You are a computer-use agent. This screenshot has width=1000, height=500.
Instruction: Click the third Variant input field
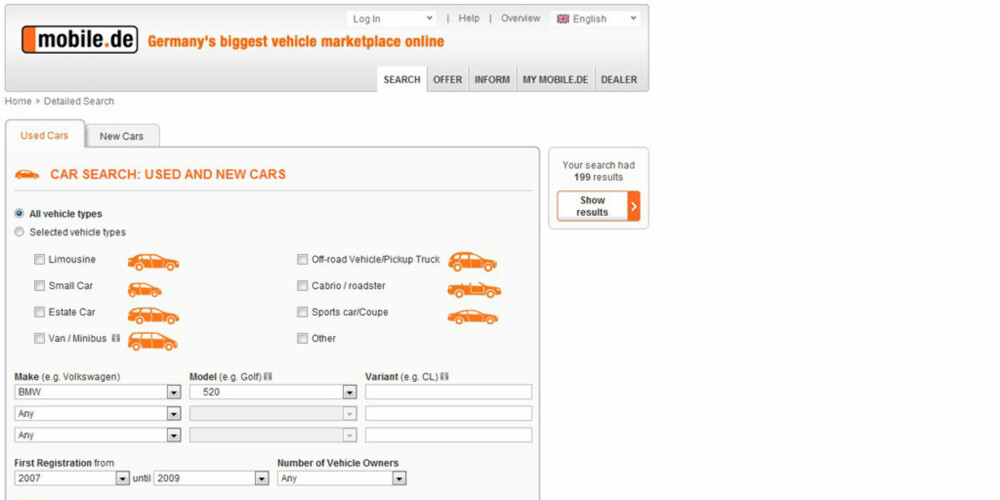[448, 436]
